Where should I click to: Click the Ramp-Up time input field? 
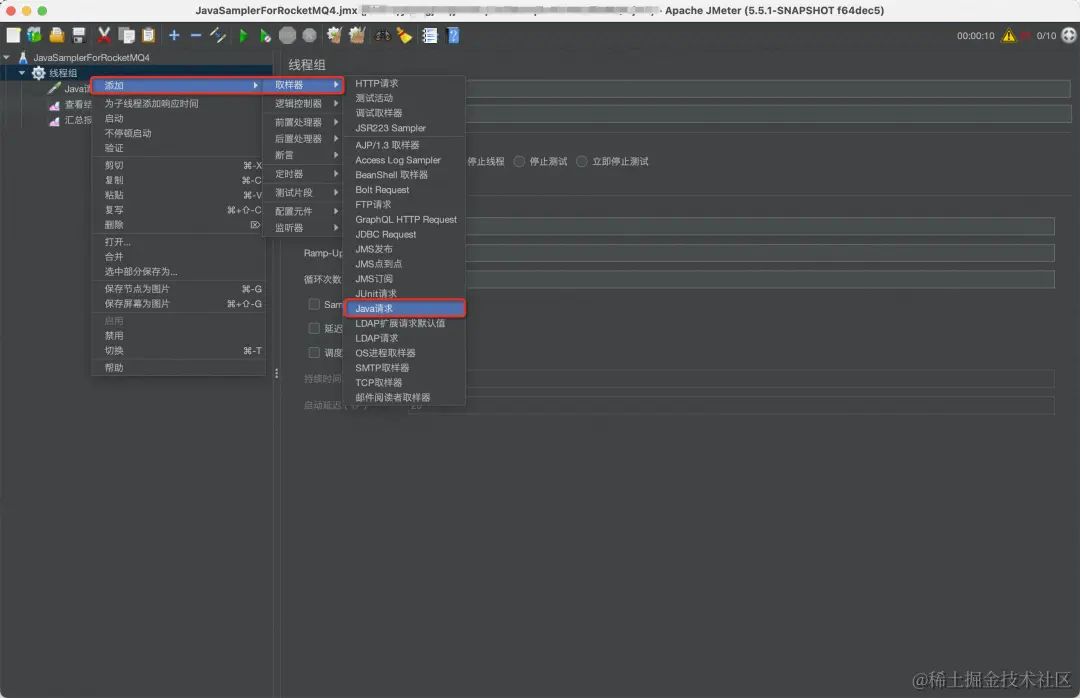(x=760, y=253)
